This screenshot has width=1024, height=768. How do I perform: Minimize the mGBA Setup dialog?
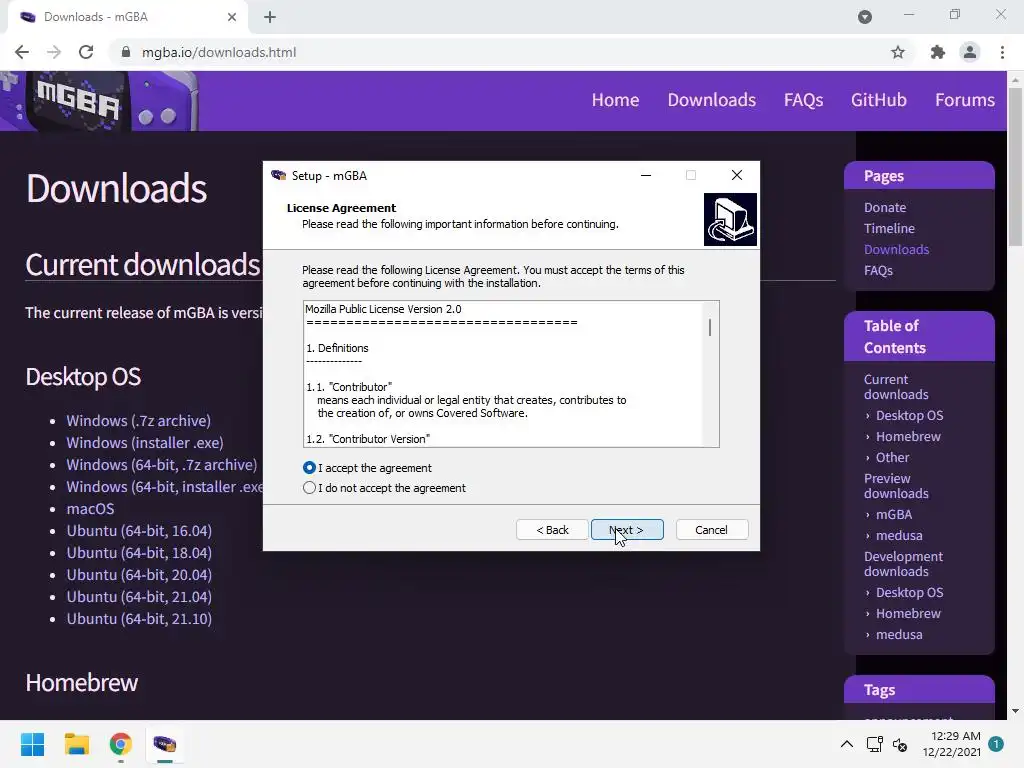click(646, 175)
